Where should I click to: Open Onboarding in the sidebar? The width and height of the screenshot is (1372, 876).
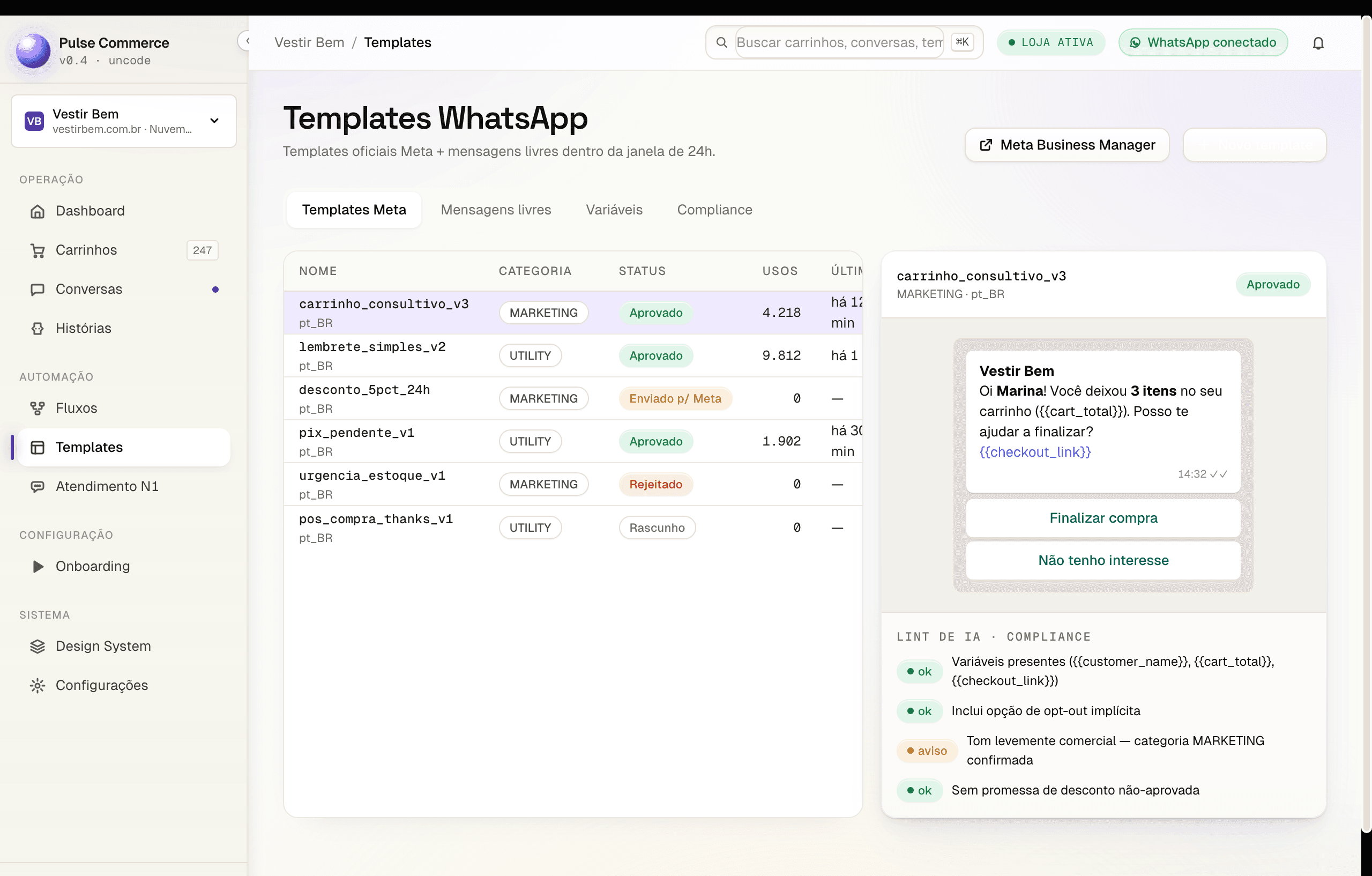point(124,566)
